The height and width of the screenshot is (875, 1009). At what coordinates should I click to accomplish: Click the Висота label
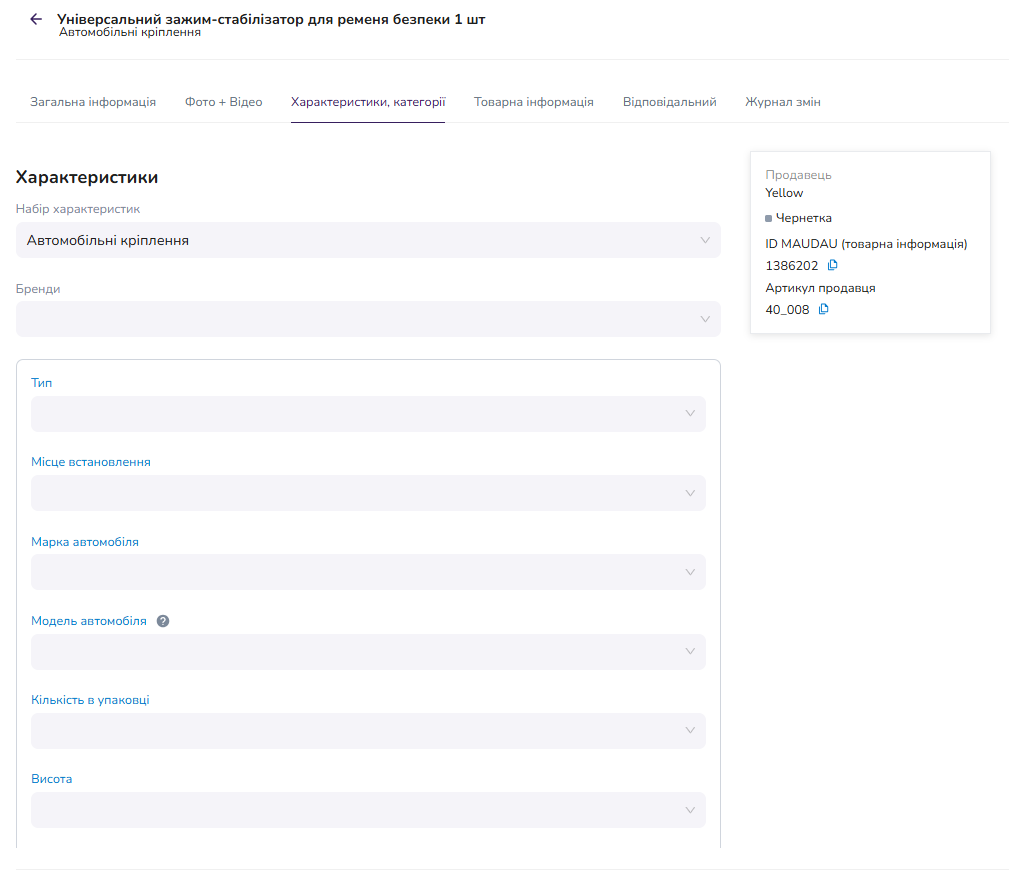pos(51,779)
